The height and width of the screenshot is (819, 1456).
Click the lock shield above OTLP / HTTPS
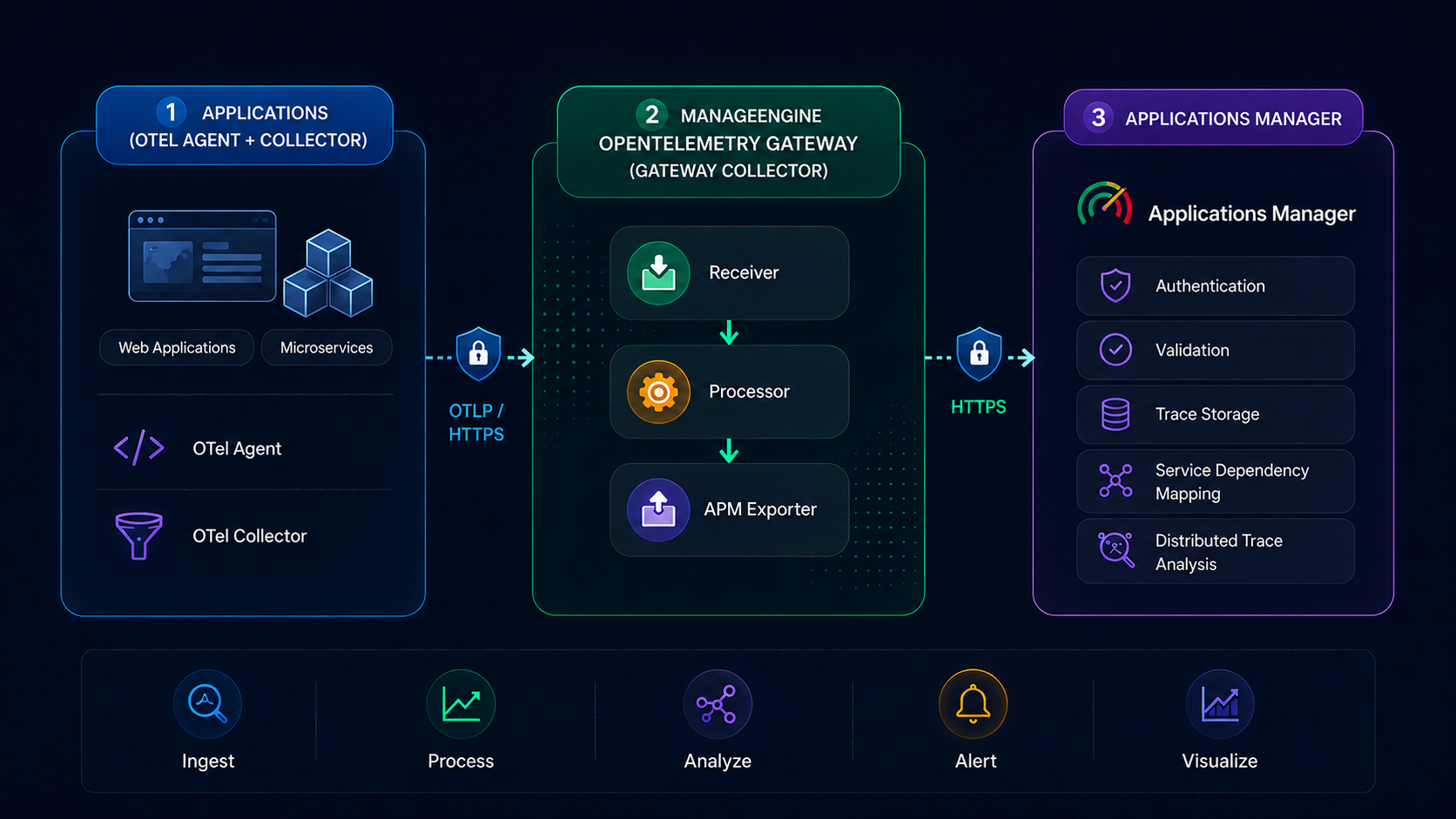(x=478, y=353)
